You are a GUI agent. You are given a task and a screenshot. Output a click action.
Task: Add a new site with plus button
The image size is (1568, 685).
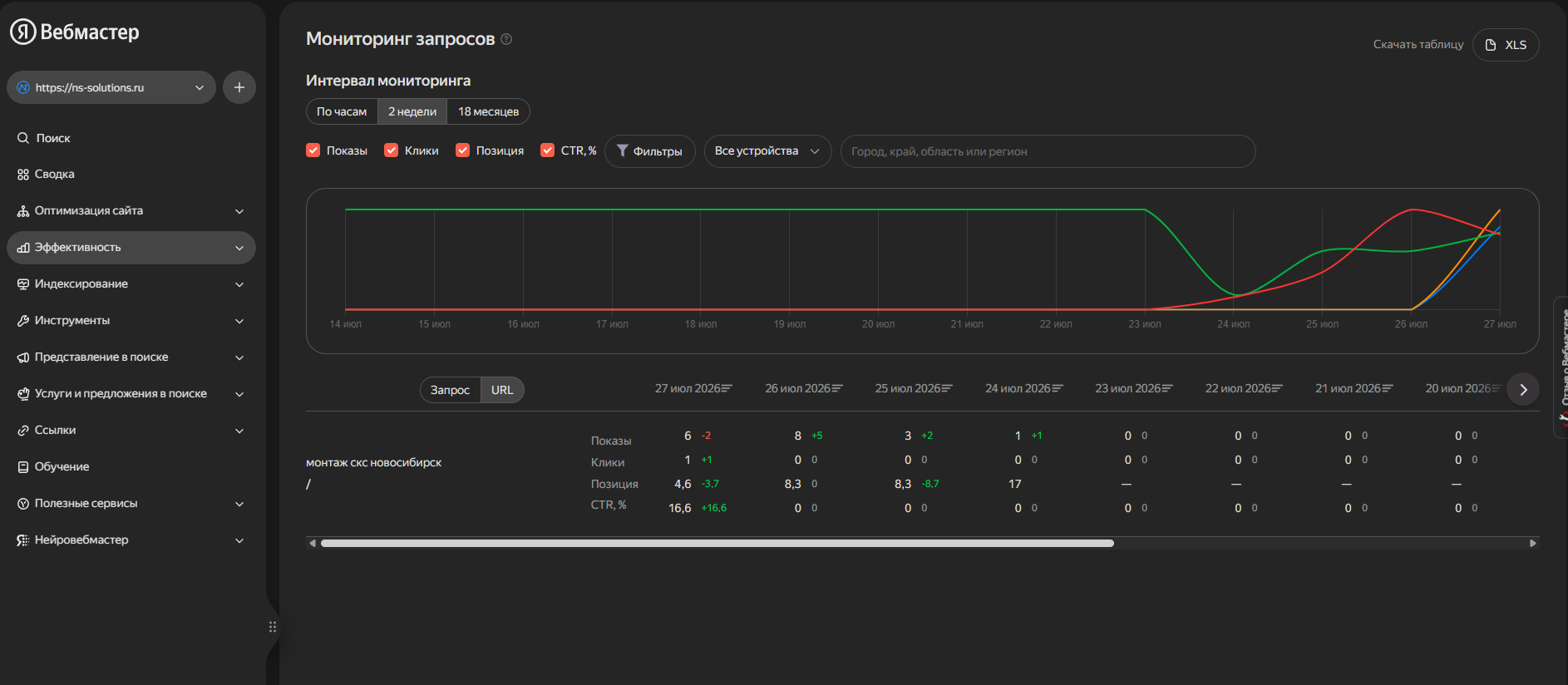point(239,87)
